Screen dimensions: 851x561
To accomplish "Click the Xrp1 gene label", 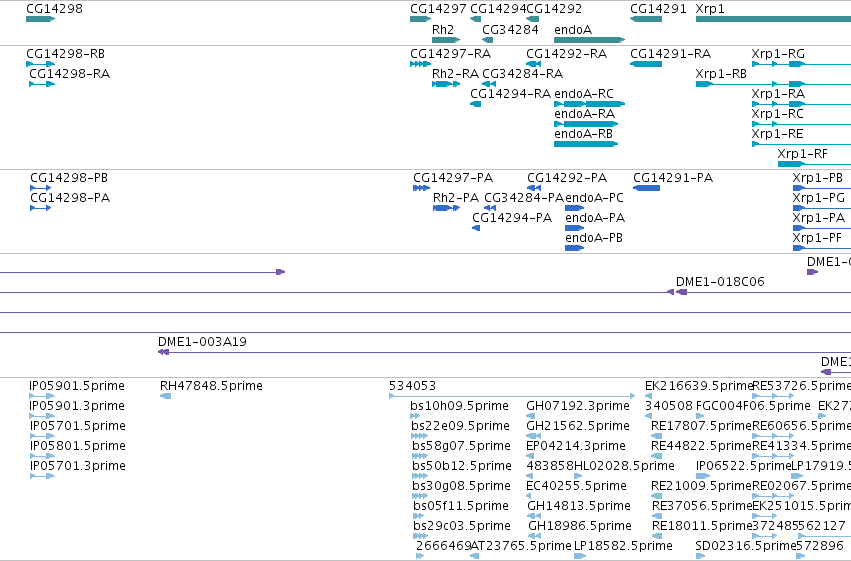I will coord(710,9).
